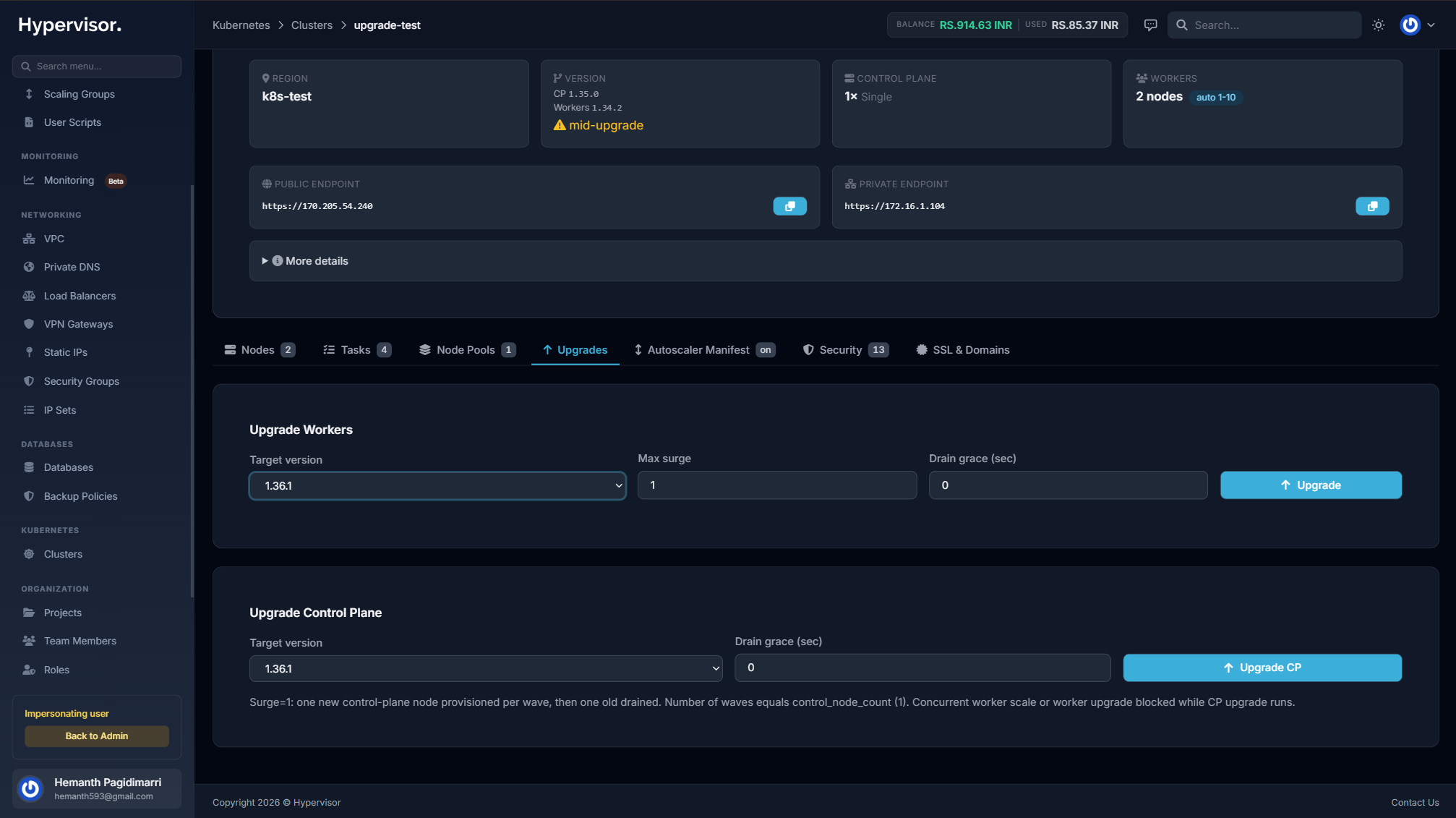This screenshot has width=1456, height=818.
Task: Open User Scripts page
Action: coord(72,122)
